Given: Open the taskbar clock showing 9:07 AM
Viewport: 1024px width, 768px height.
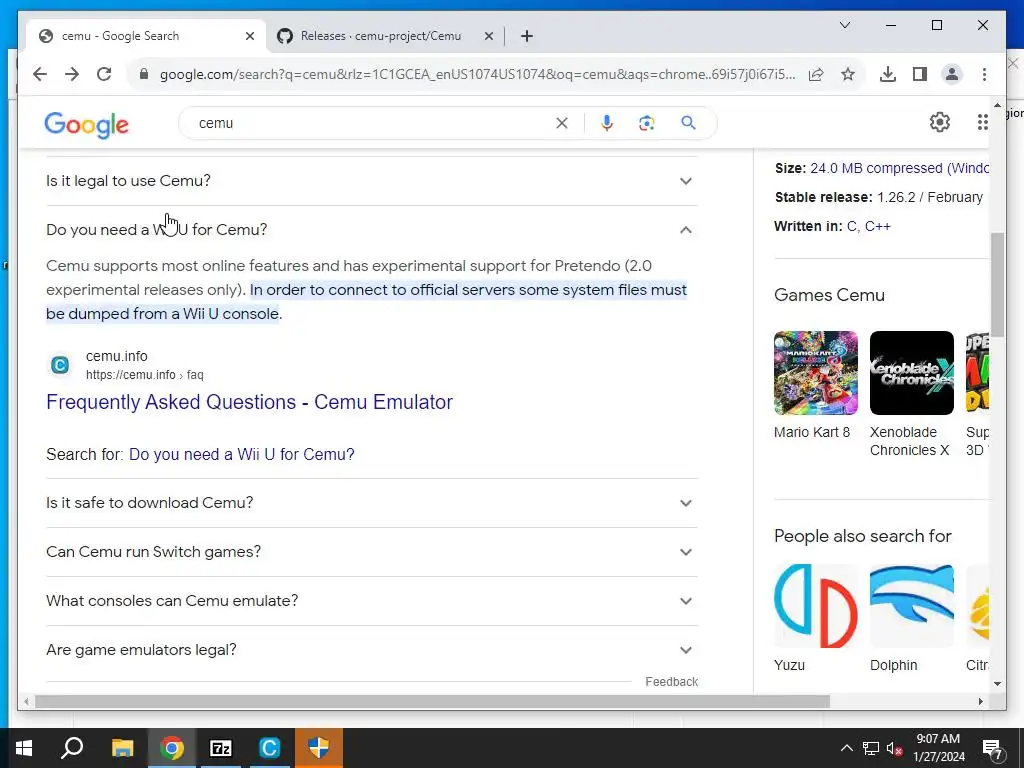Looking at the screenshot, I should (938, 748).
